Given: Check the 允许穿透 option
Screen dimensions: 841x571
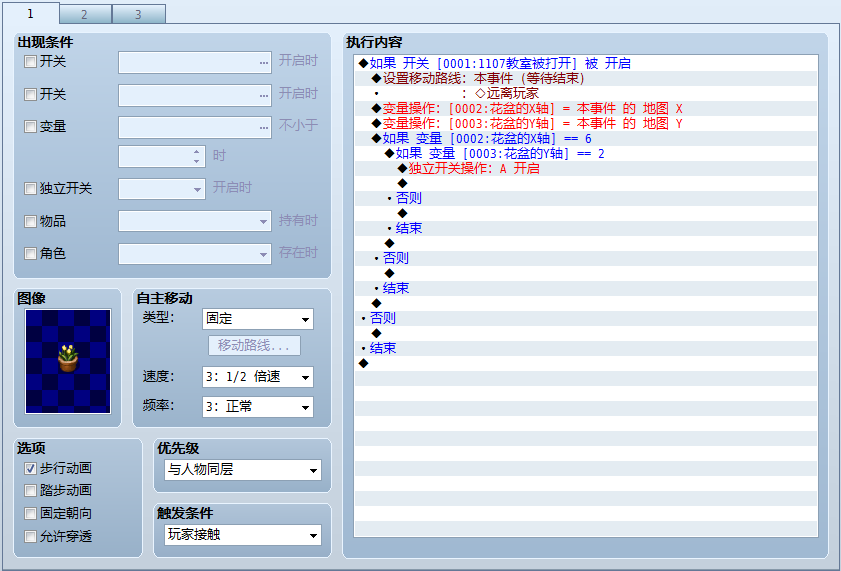Looking at the screenshot, I should (31, 537).
